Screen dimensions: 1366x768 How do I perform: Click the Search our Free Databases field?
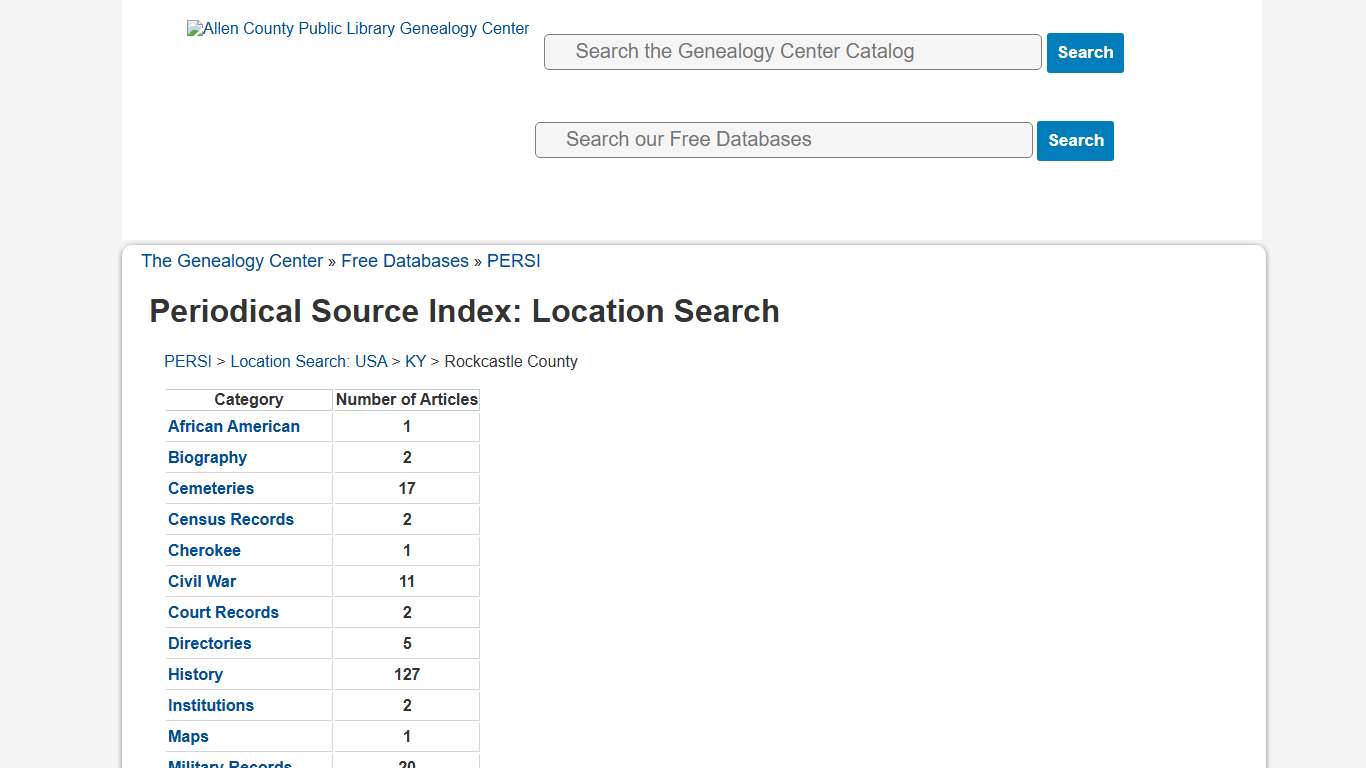click(783, 139)
